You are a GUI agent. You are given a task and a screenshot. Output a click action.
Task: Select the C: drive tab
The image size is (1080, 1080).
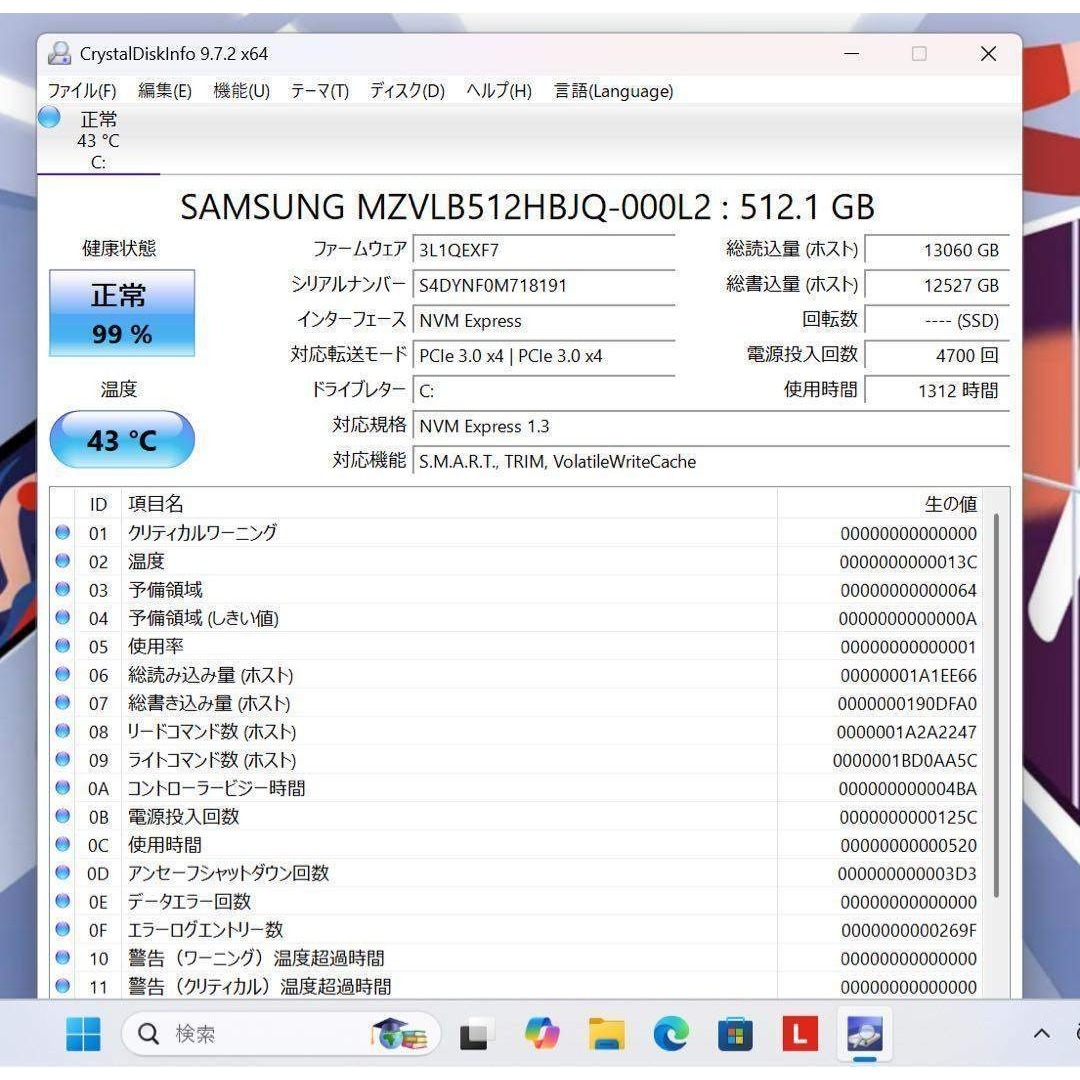[98, 140]
